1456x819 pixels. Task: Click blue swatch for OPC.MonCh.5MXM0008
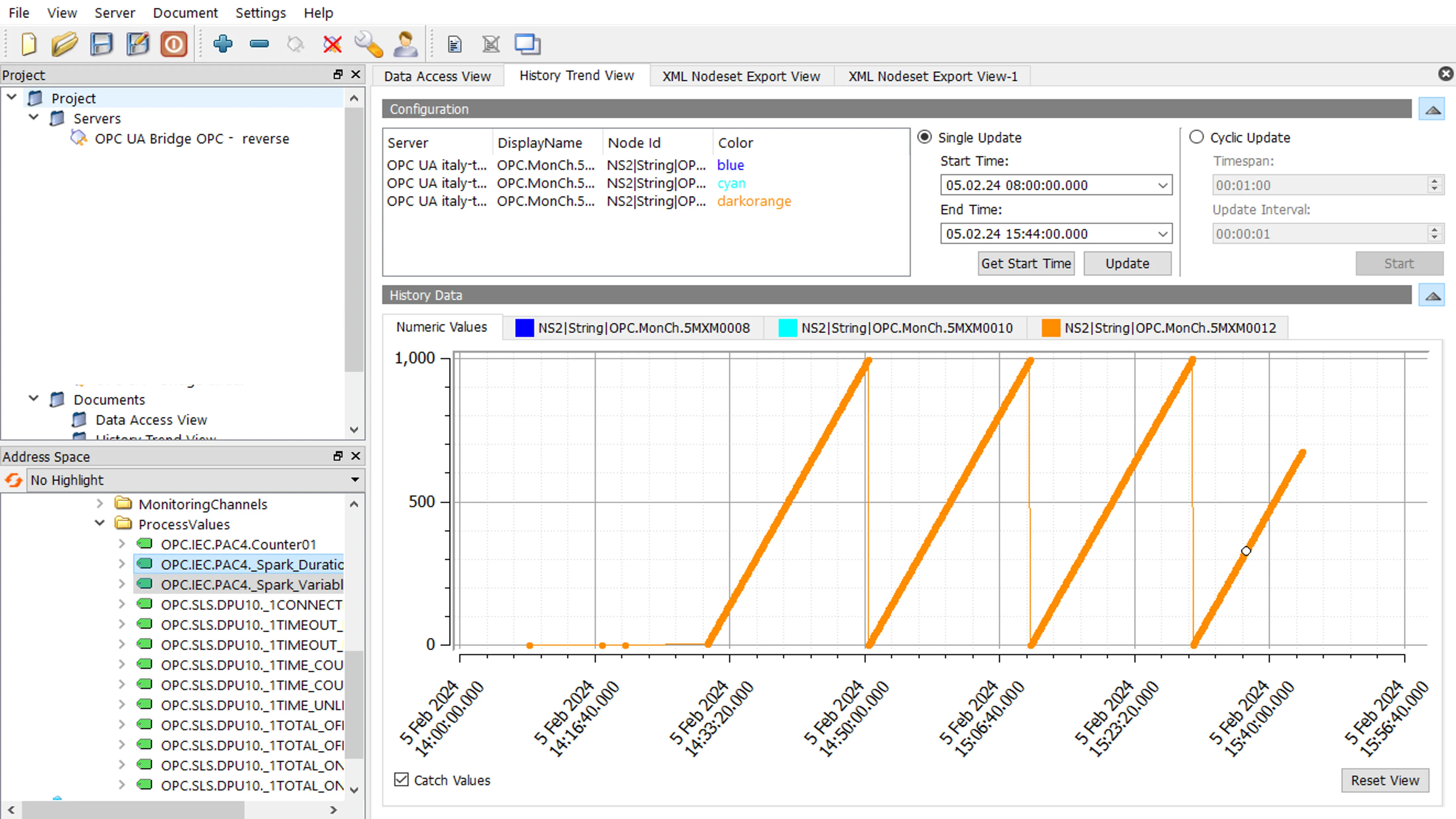pos(524,328)
